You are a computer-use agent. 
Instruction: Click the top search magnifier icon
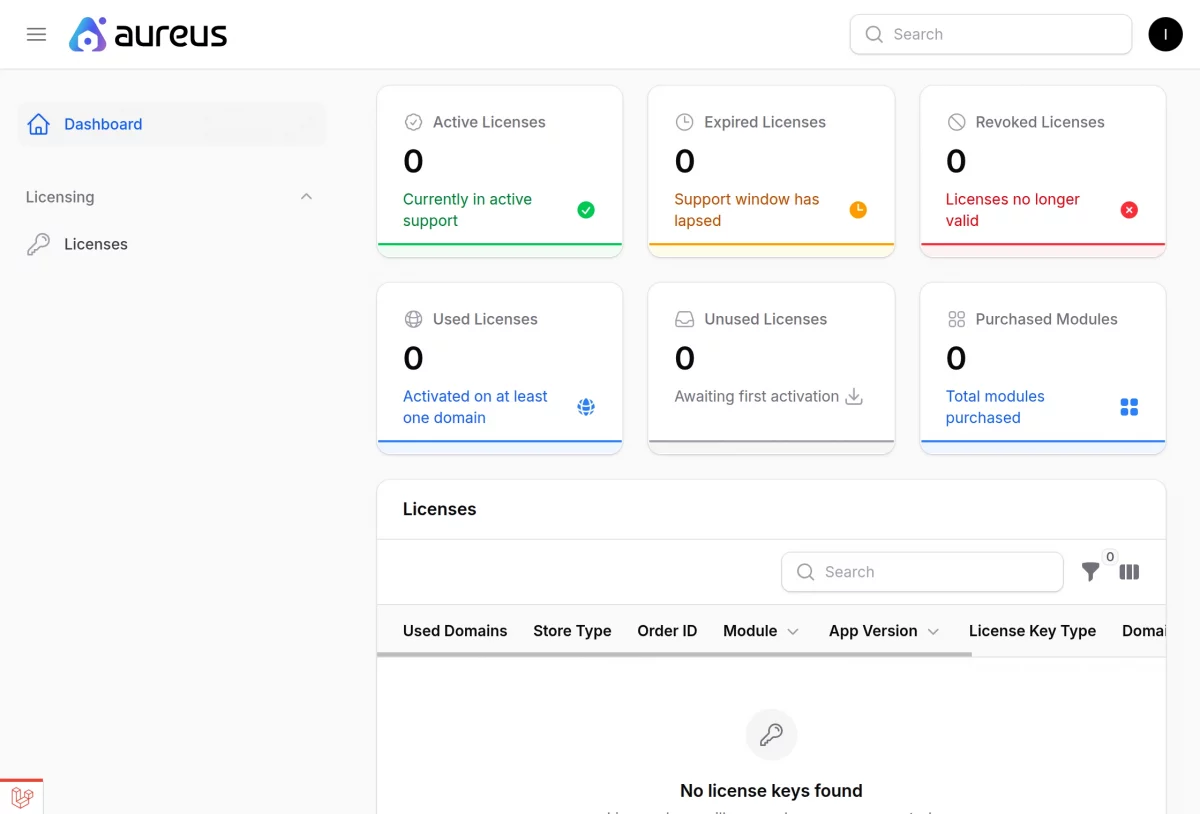pos(874,34)
